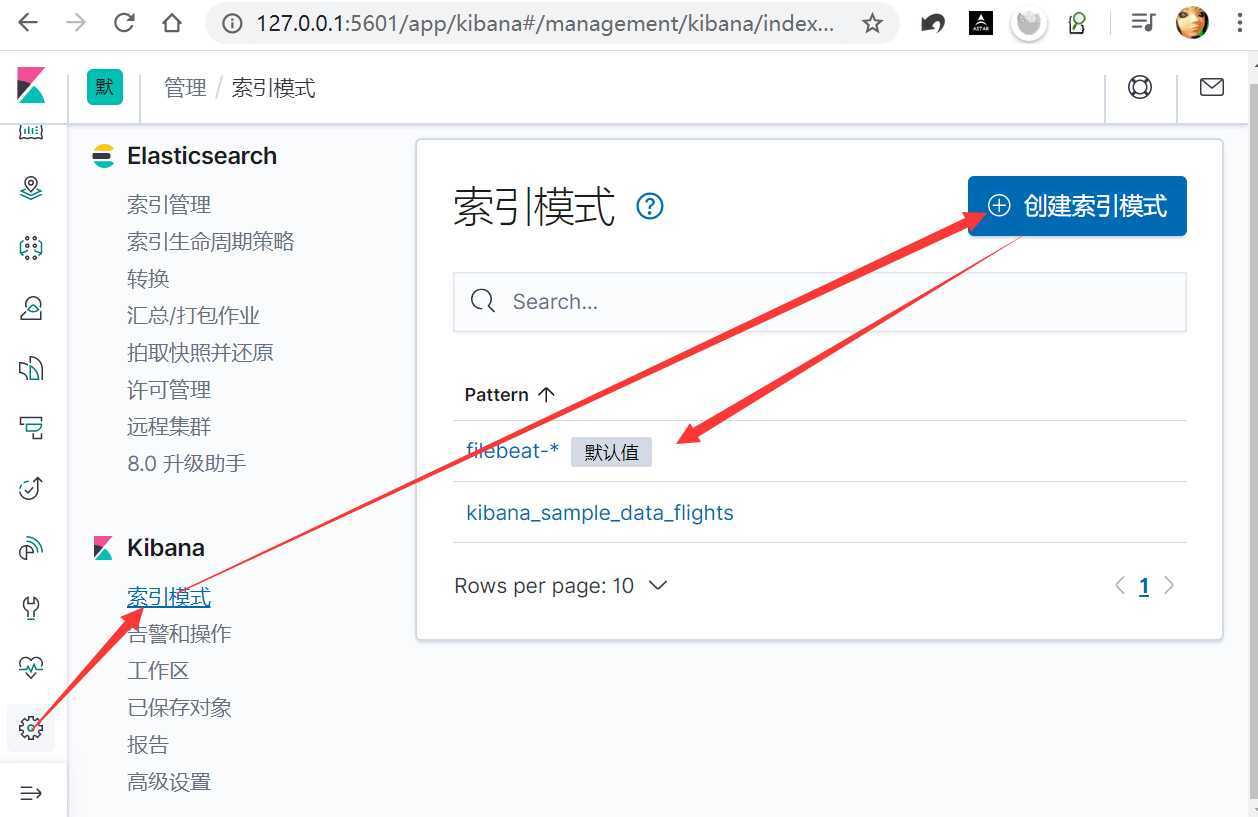Click the browser forward arrow
The height and width of the screenshot is (817, 1258).
76,23
